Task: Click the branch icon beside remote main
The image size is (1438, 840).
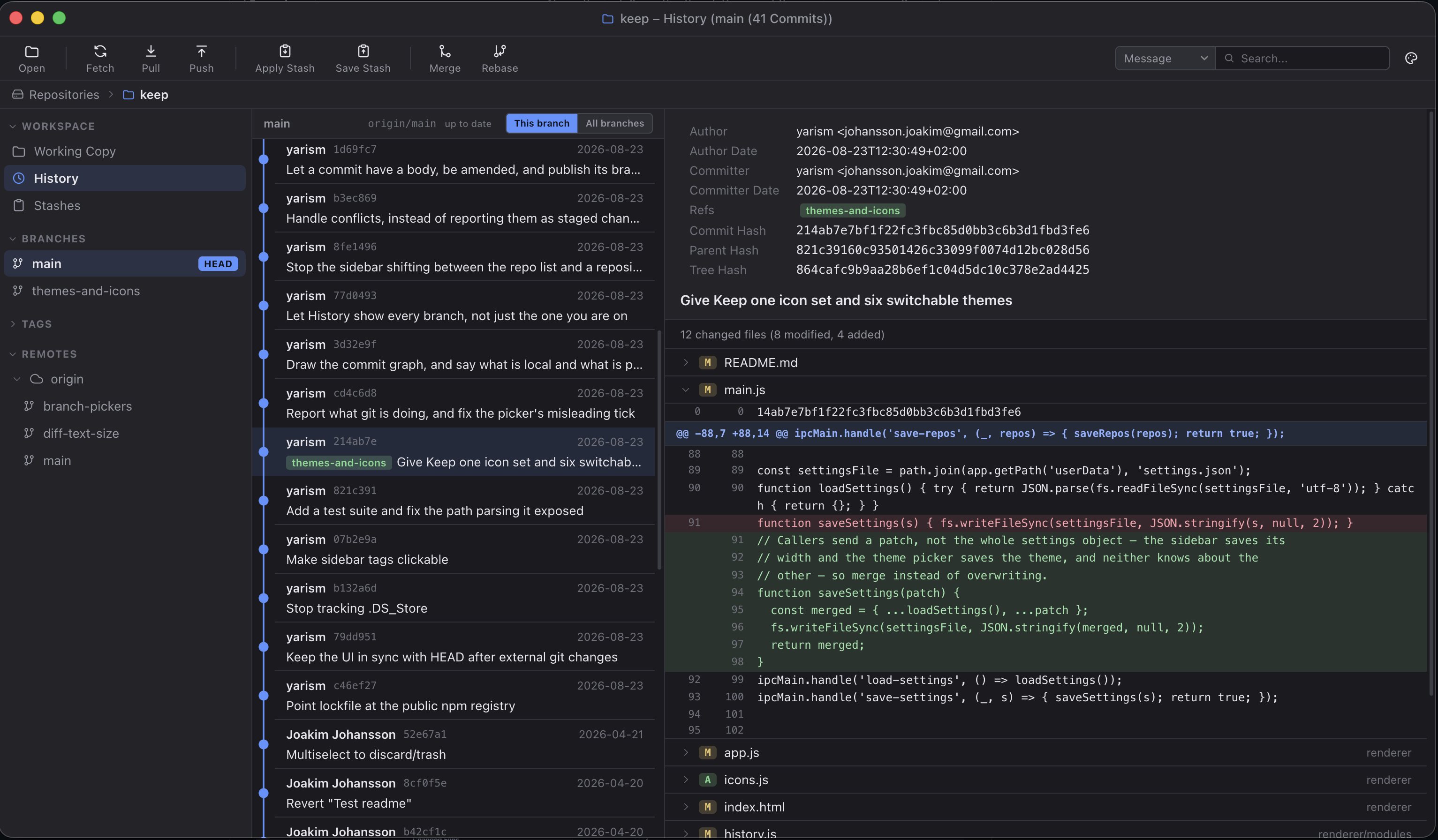Action: (x=29, y=460)
